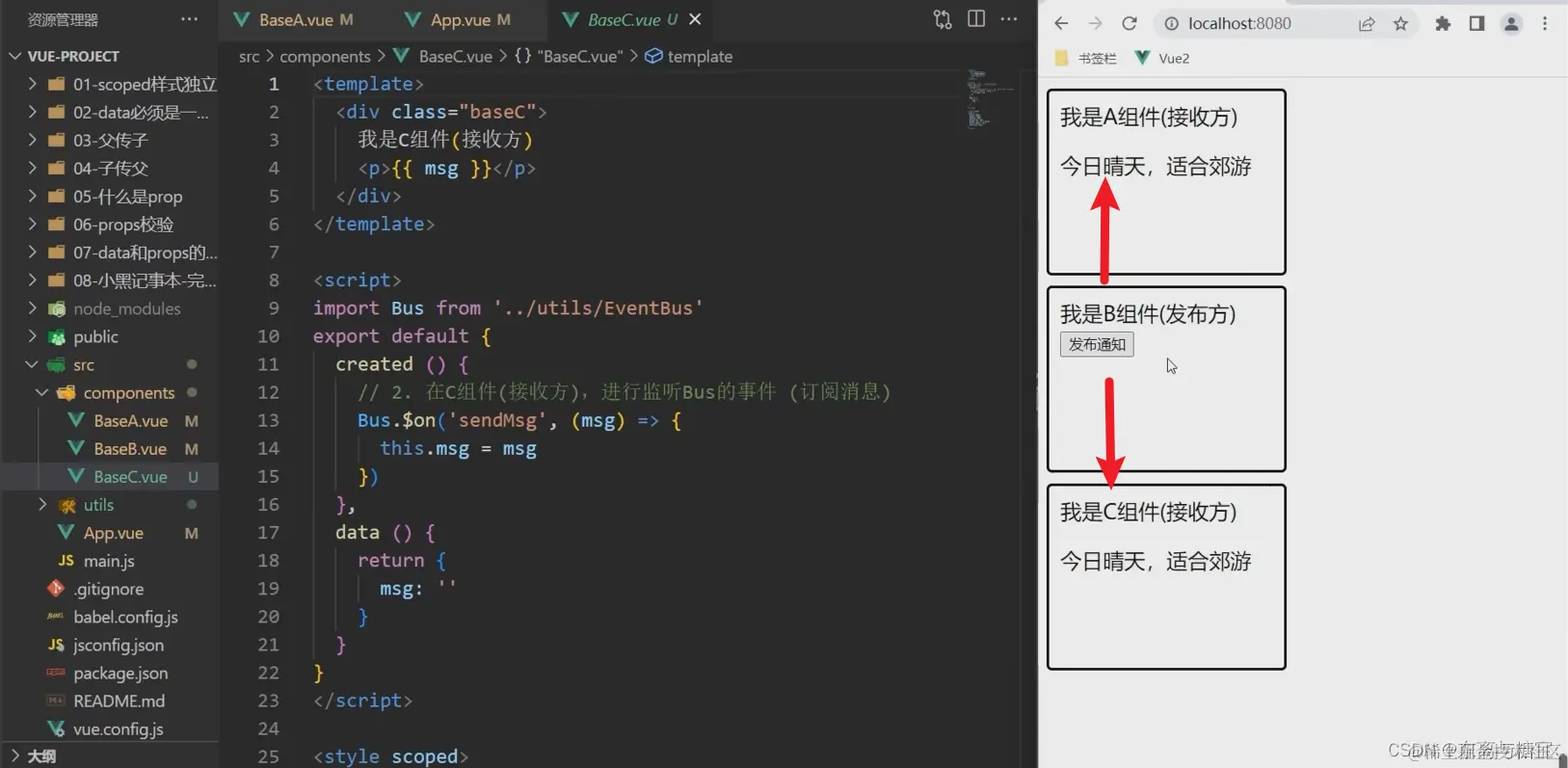Open App.vue in the file tree
1568x768 pixels.
point(110,532)
